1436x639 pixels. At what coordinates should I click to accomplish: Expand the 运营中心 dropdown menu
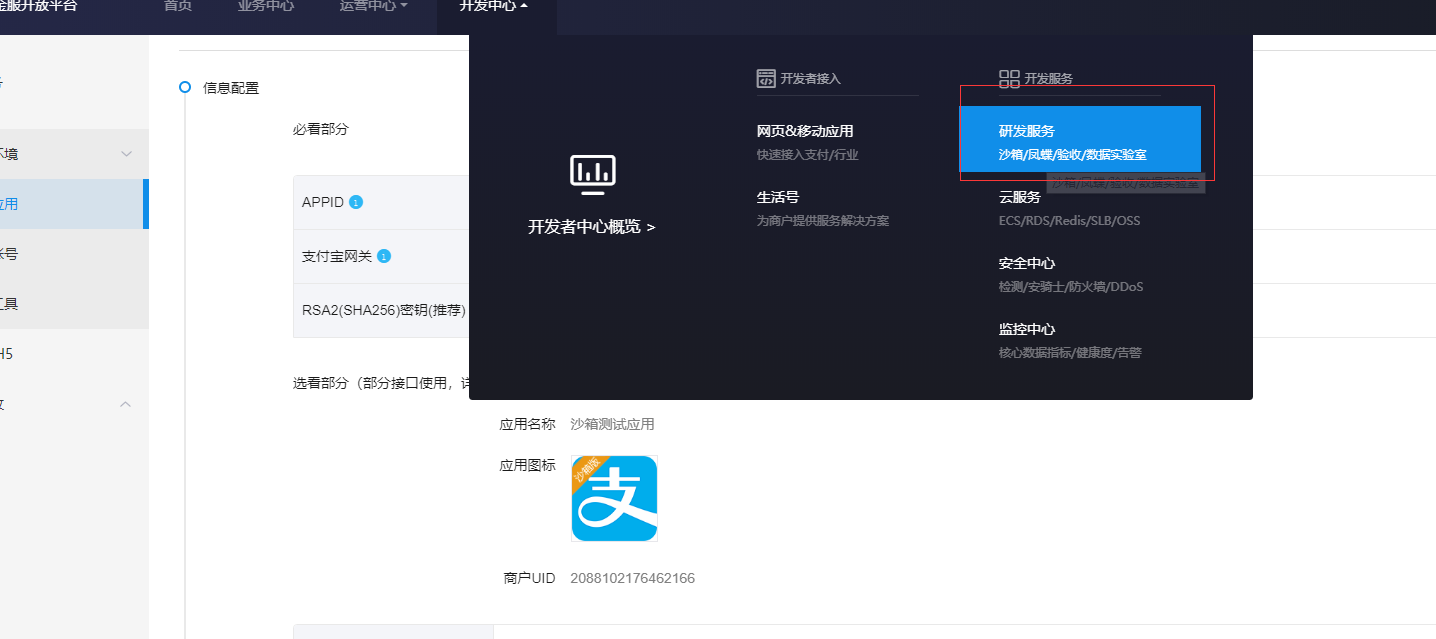pos(374,6)
